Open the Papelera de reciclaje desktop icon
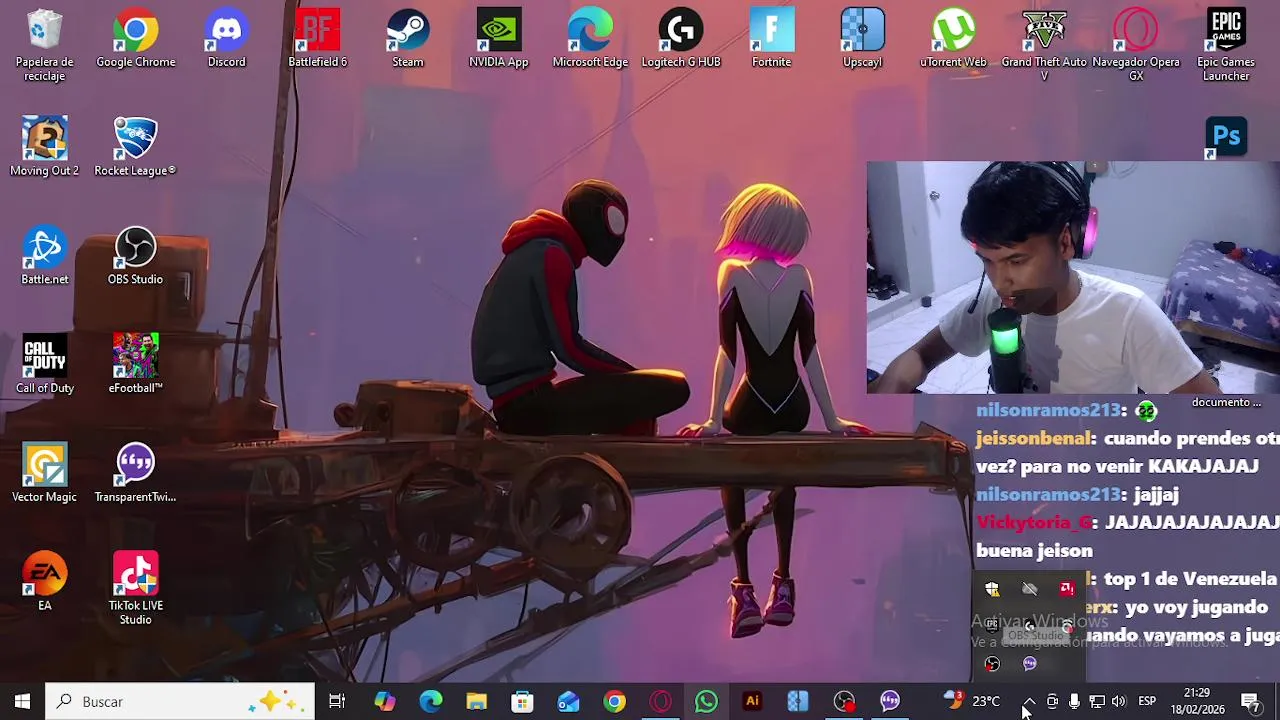 [44, 45]
